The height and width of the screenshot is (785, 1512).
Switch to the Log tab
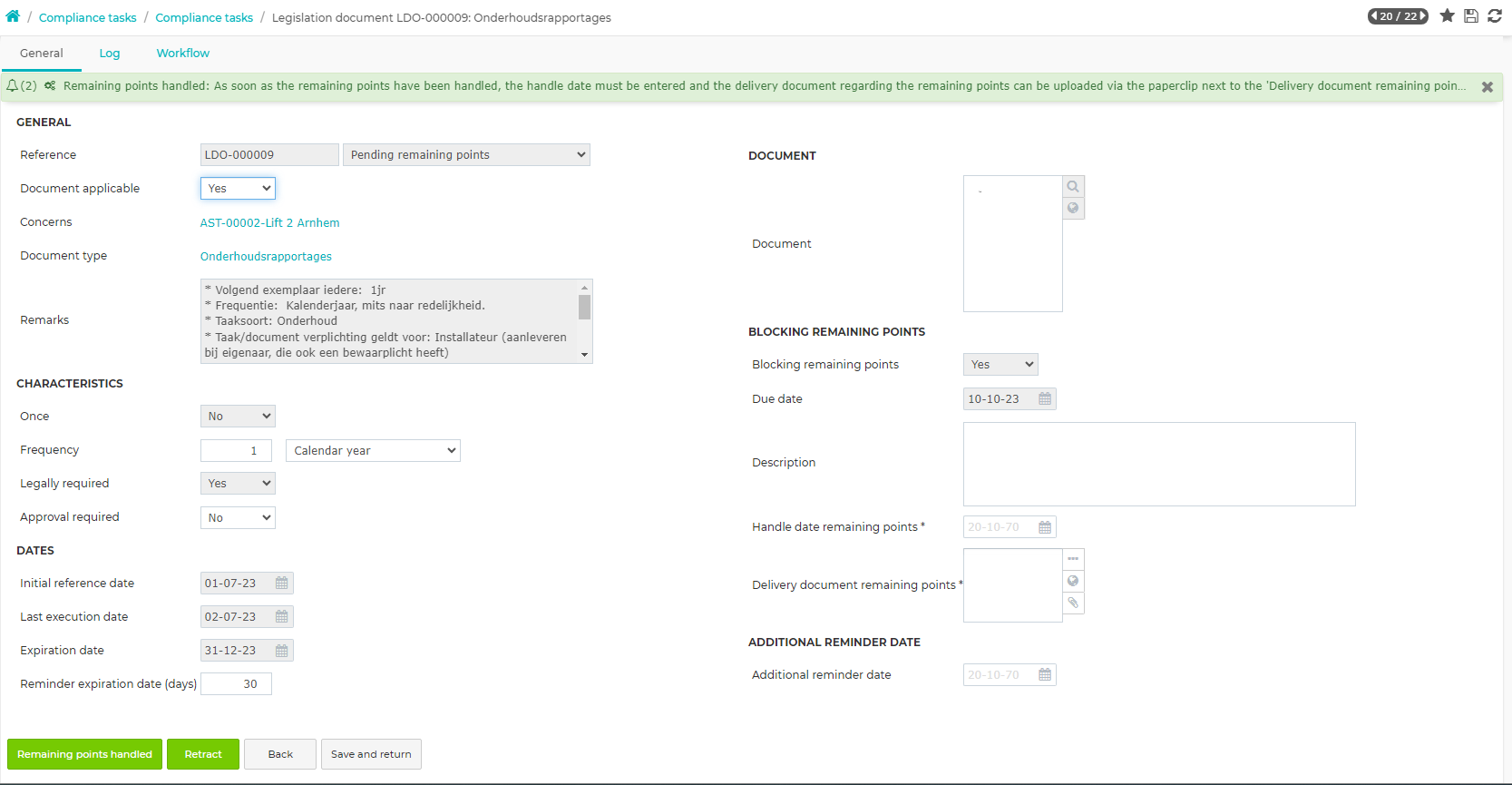coord(110,54)
